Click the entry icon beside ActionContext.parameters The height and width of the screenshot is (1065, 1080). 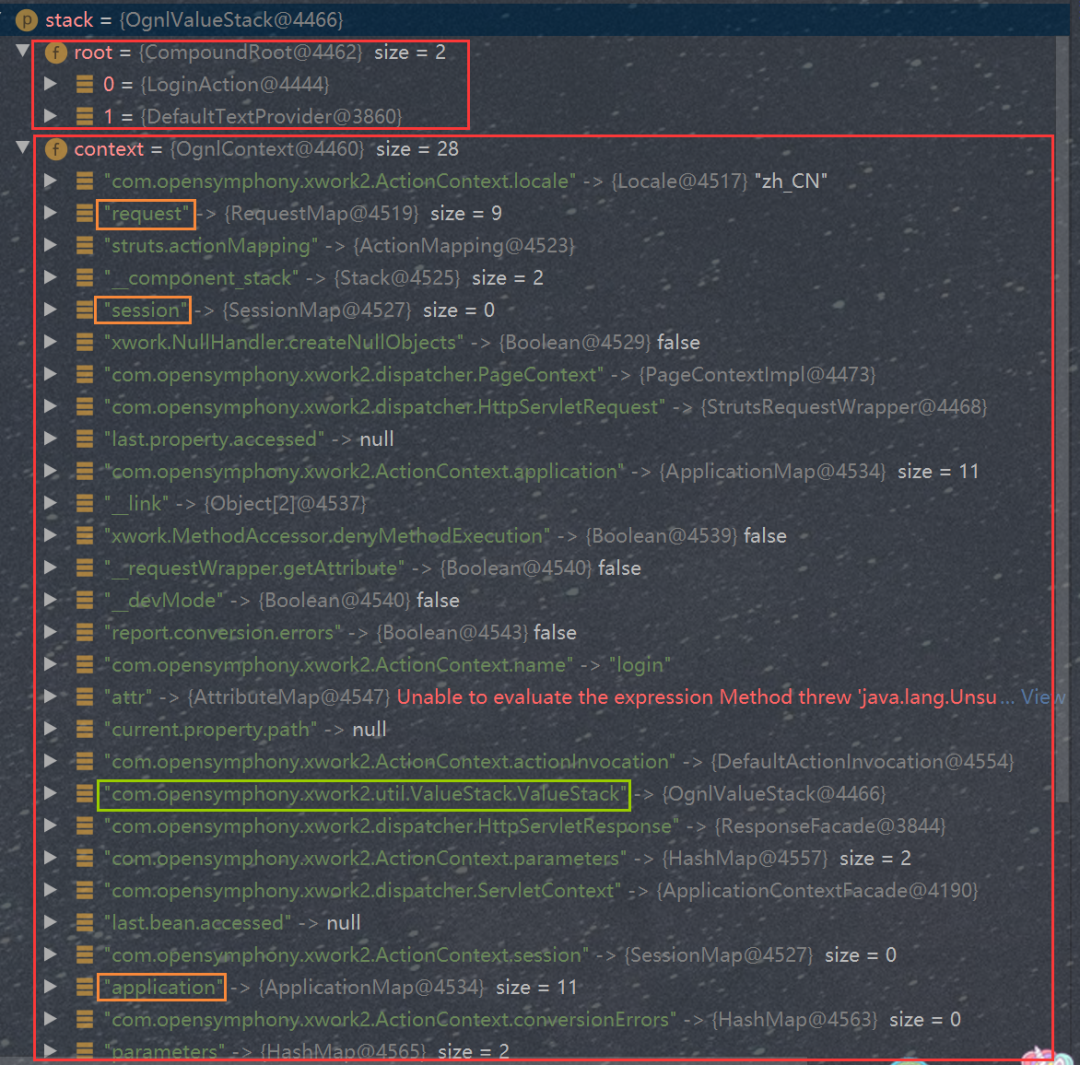tap(85, 858)
